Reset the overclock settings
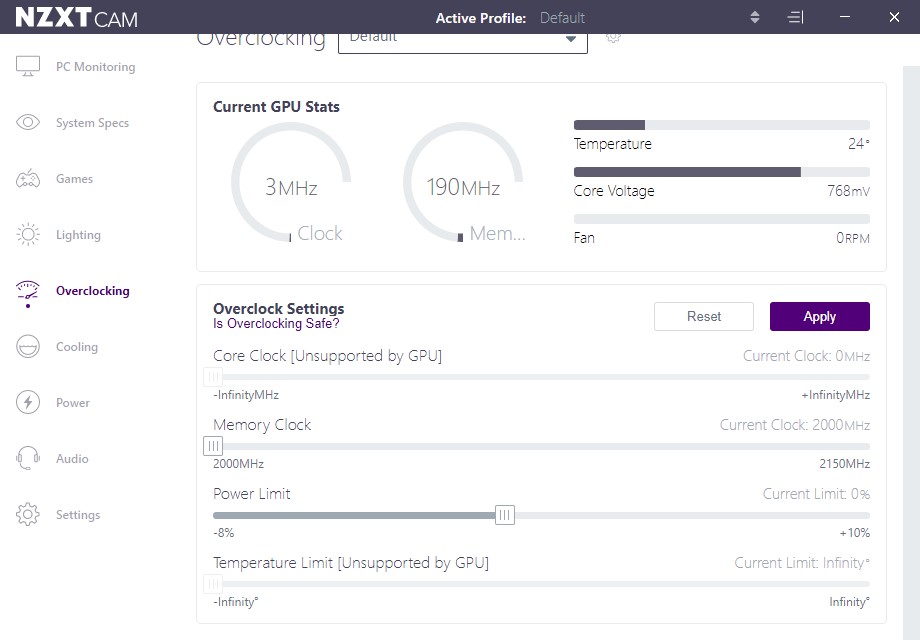Screen dimensions: 920x640 click(704, 317)
